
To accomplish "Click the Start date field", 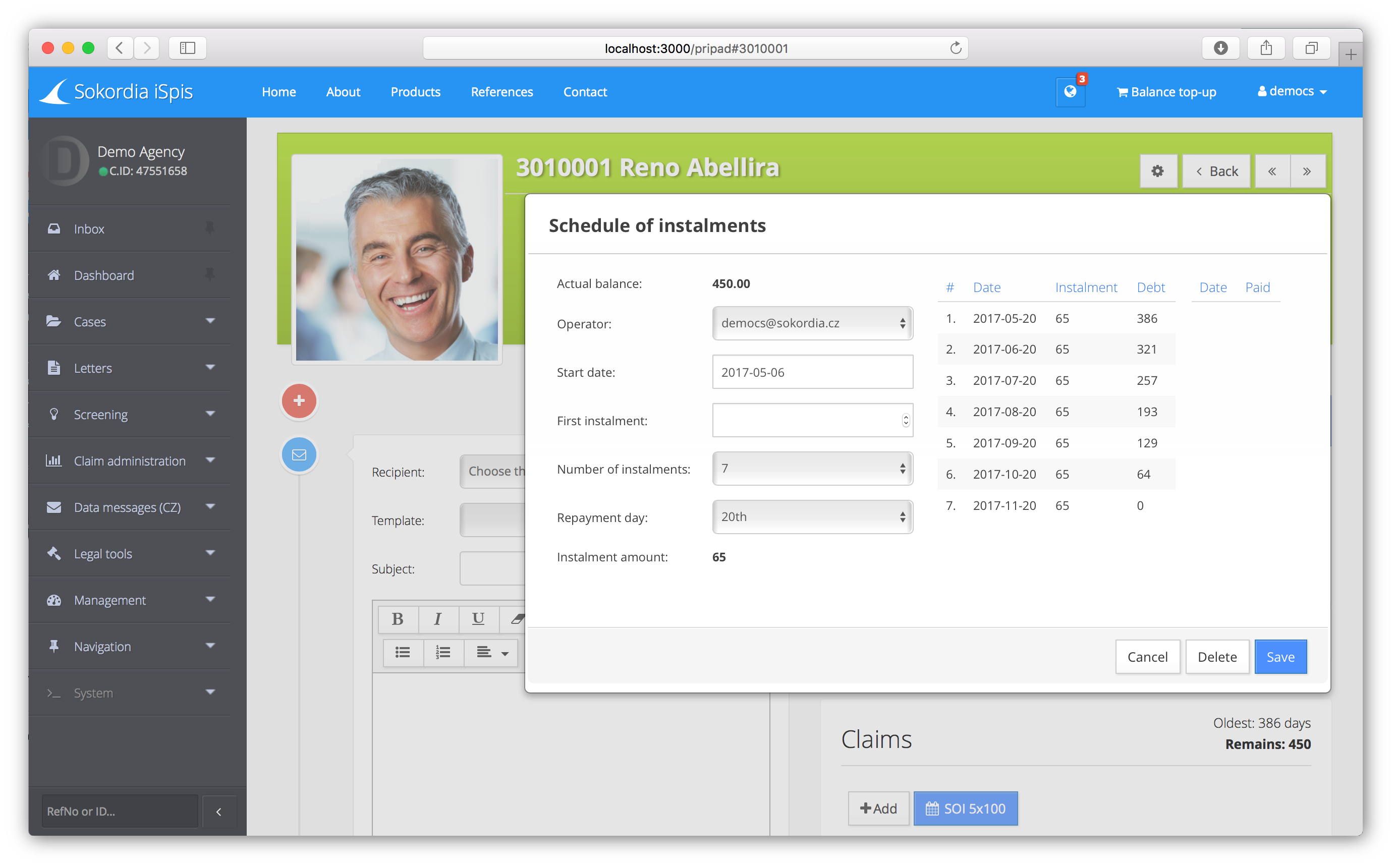I will point(812,372).
